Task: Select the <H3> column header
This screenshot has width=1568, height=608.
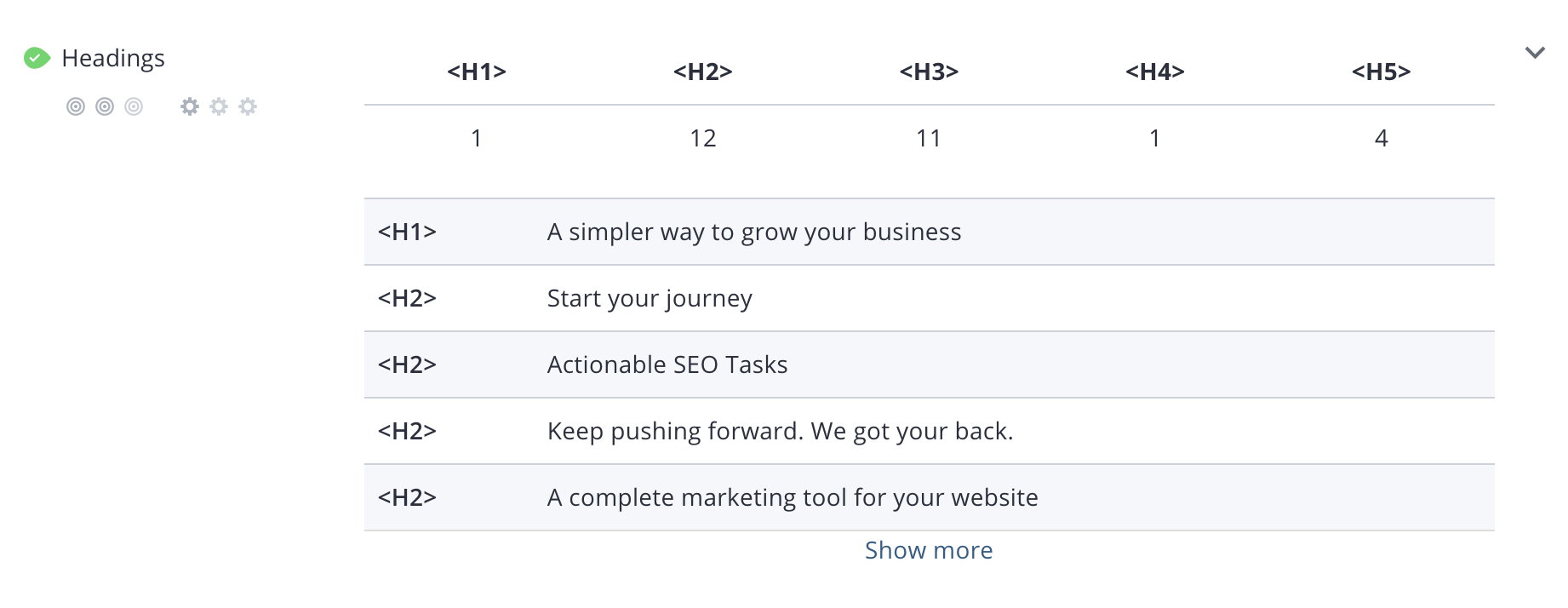Action: coord(929,72)
